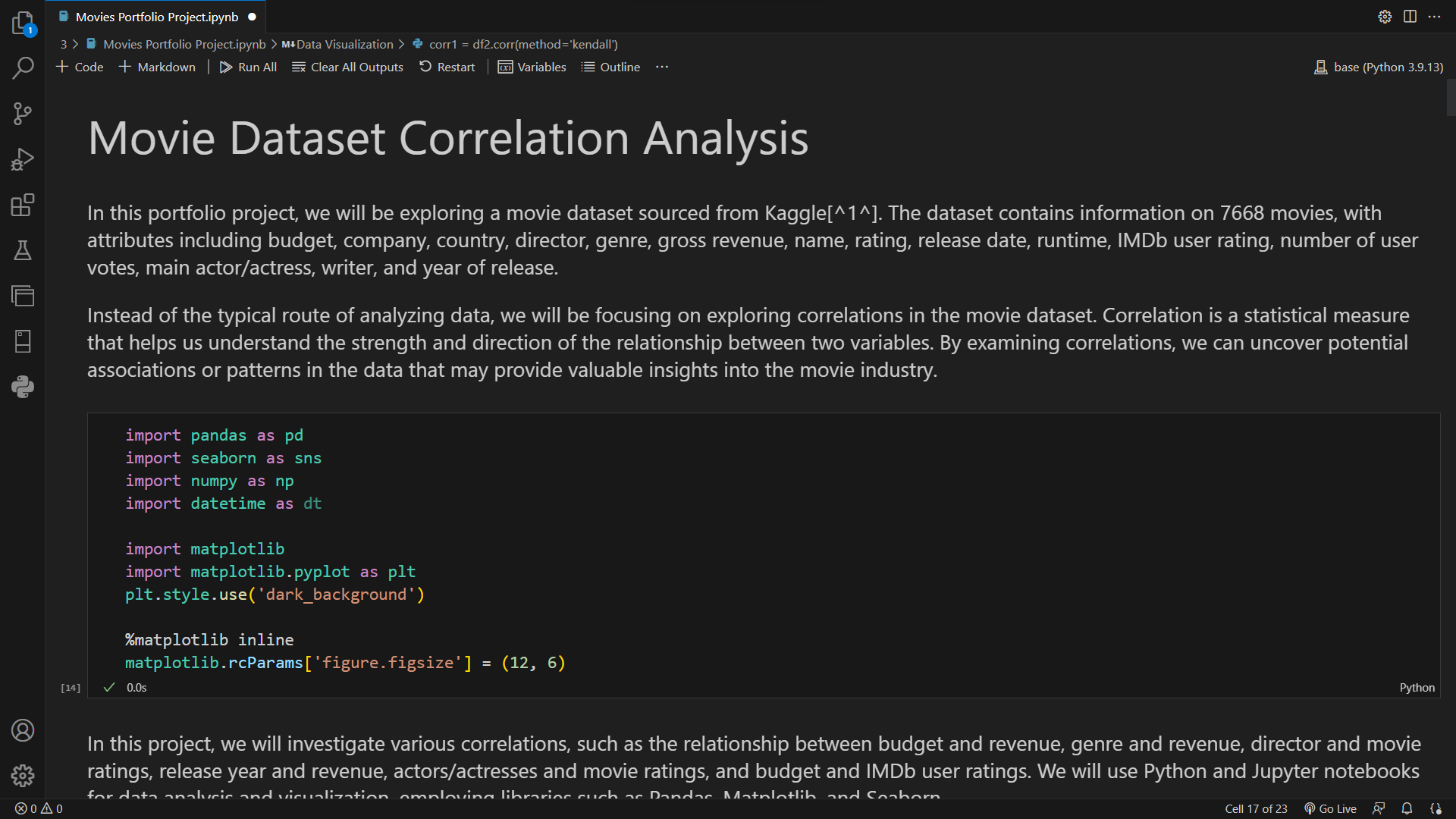1456x819 pixels.
Task: Open the Source Control view
Action: click(23, 114)
